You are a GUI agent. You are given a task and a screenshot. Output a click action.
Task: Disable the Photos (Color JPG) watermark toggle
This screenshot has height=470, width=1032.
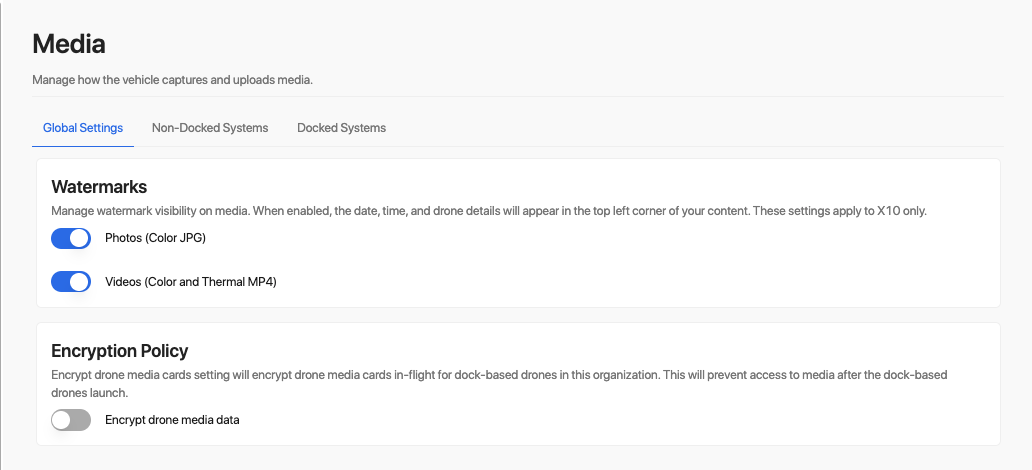click(71, 238)
